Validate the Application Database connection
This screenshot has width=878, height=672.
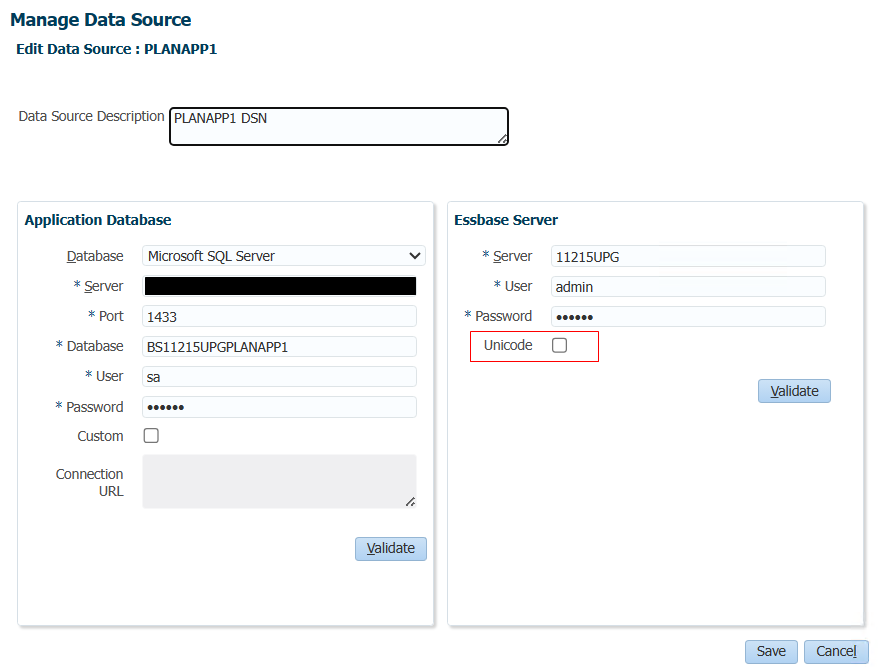click(391, 548)
